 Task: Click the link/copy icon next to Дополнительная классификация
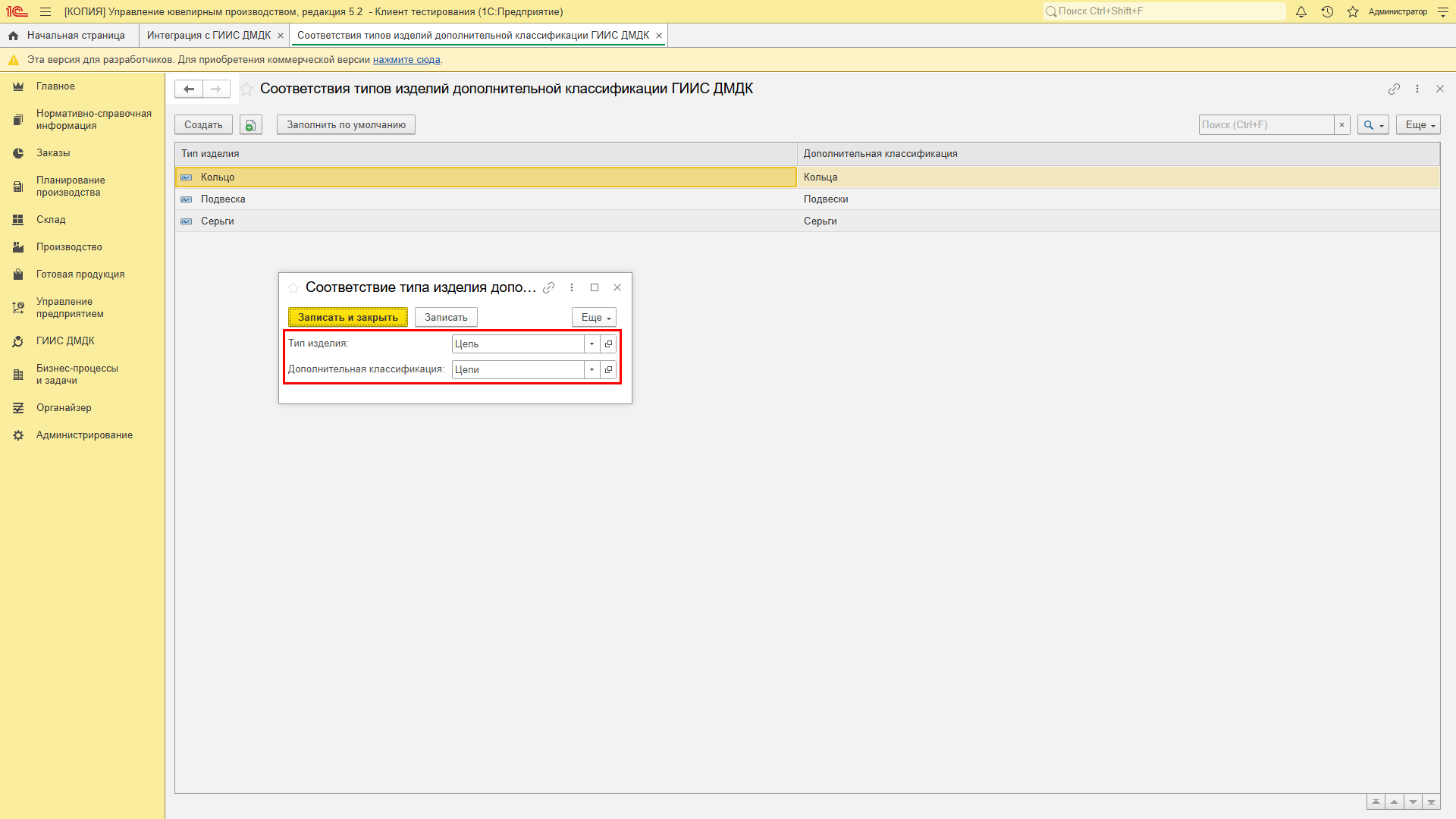608,369
